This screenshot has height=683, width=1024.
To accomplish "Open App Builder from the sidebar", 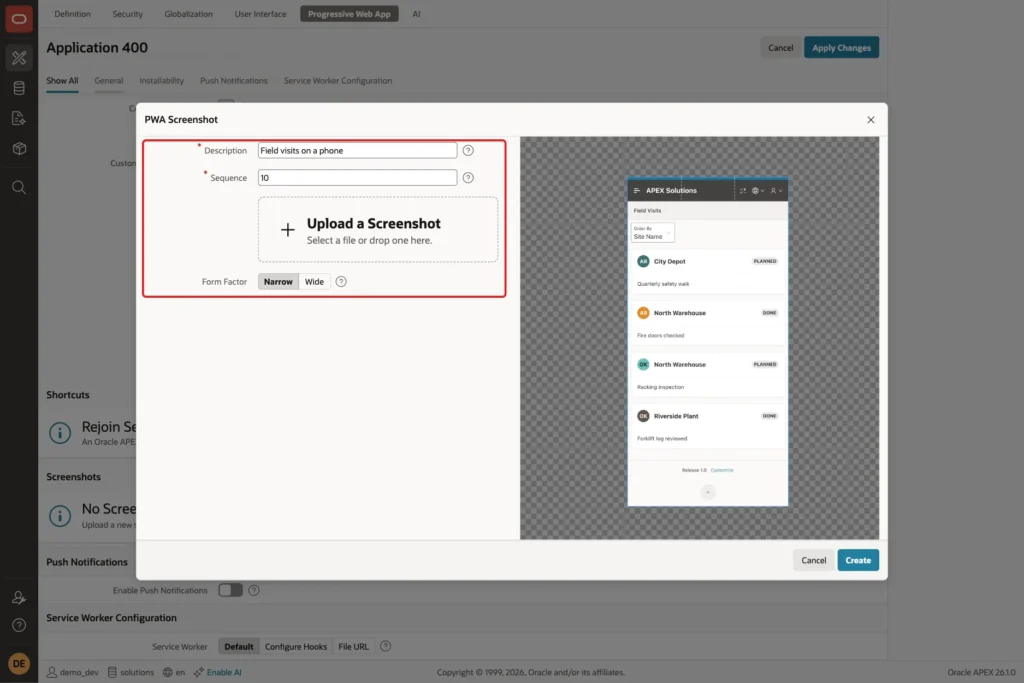I will tap(19, 58).
